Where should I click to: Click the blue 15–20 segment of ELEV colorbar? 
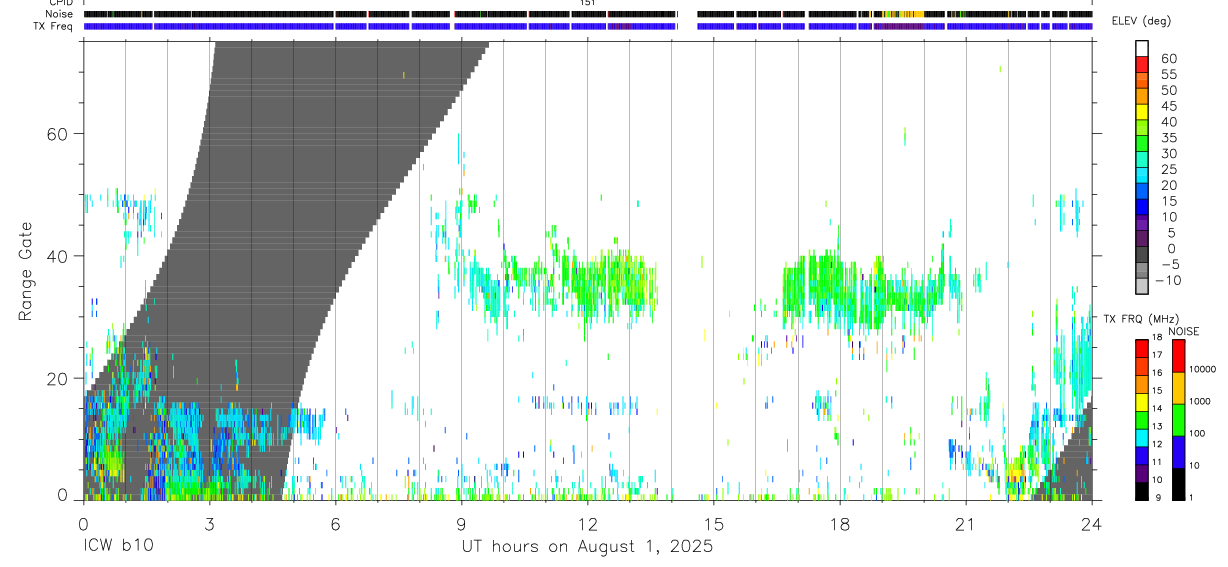[1142, 193]
